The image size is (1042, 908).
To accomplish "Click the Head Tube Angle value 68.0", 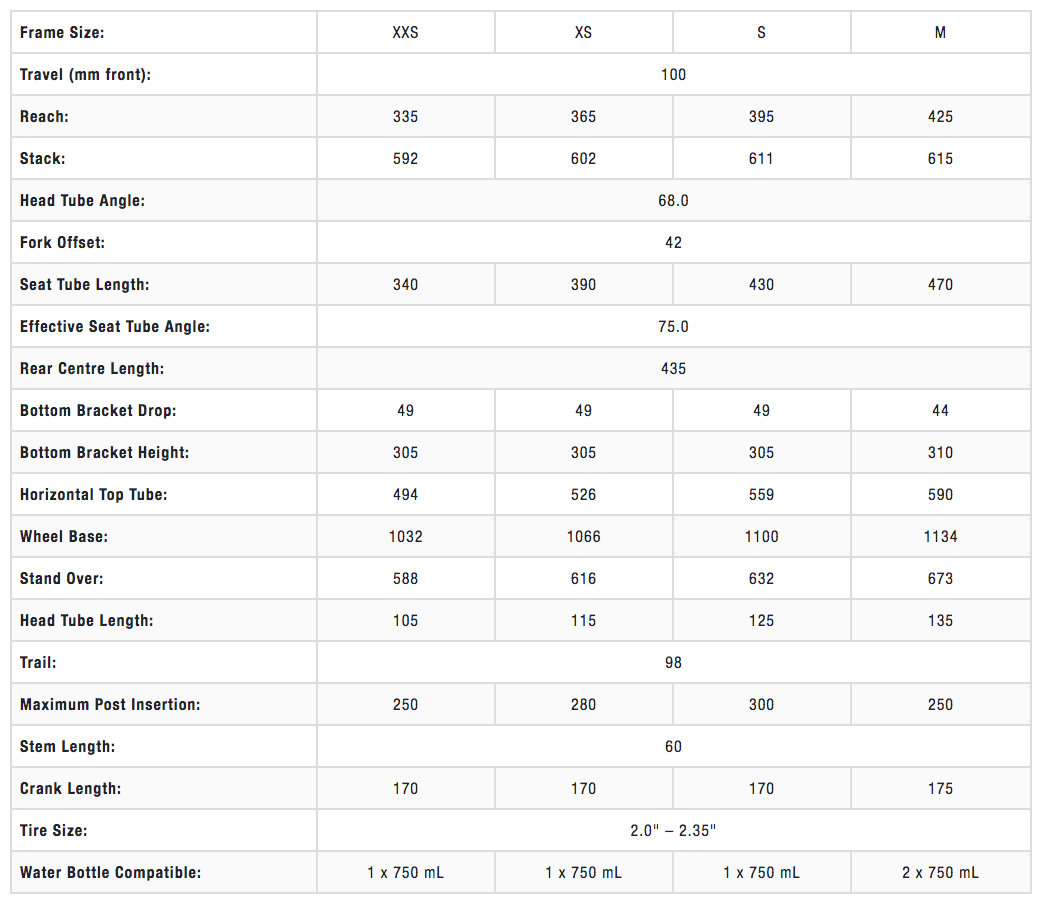I will click(673, 200).
